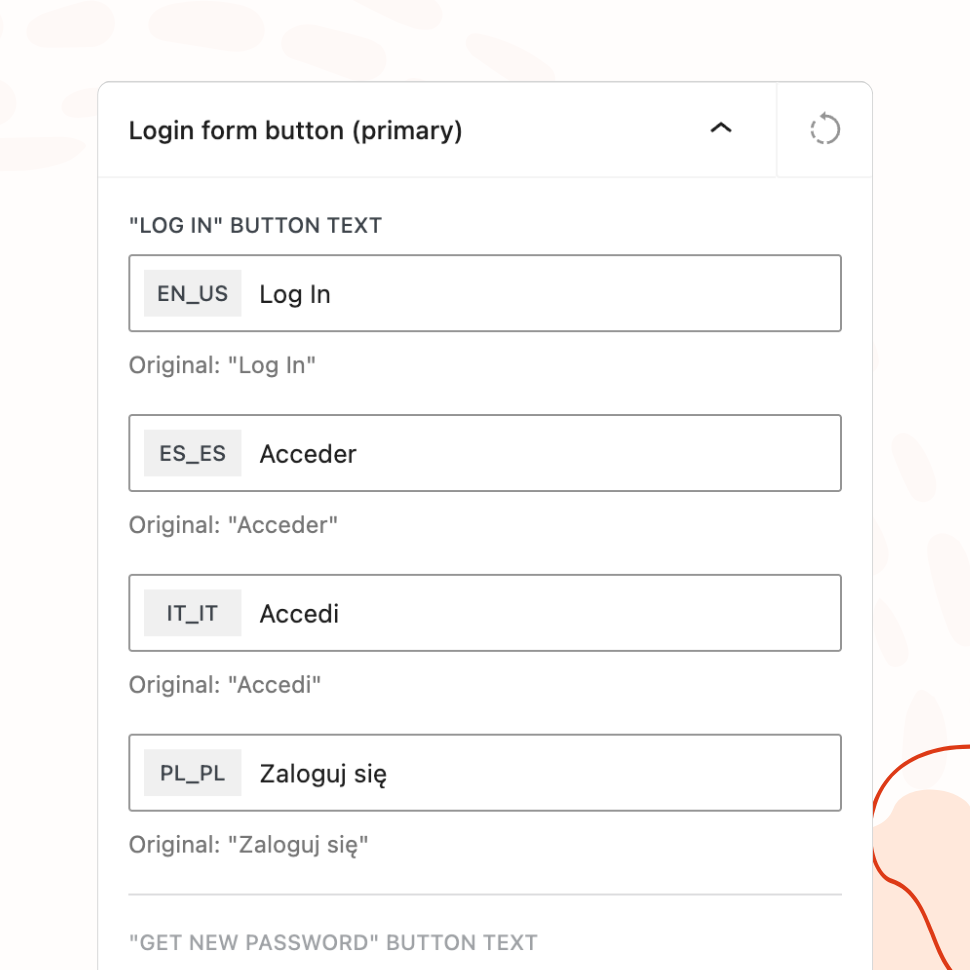970x970 pixels.
Task: Click the divider line above Get New Password
Action: [x=485, y=894]
